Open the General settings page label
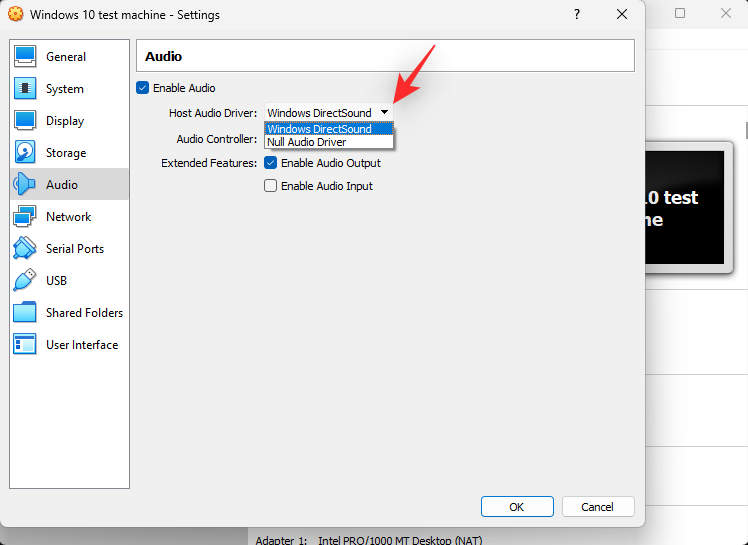This screenshot has height=545, width=748. click(66, 57)
